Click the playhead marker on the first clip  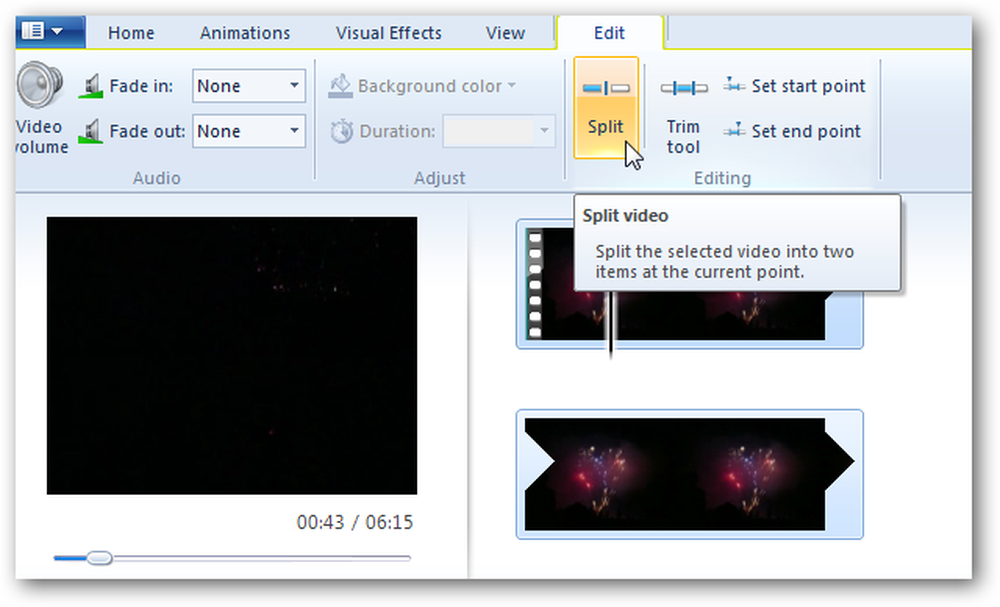point(611,325)
